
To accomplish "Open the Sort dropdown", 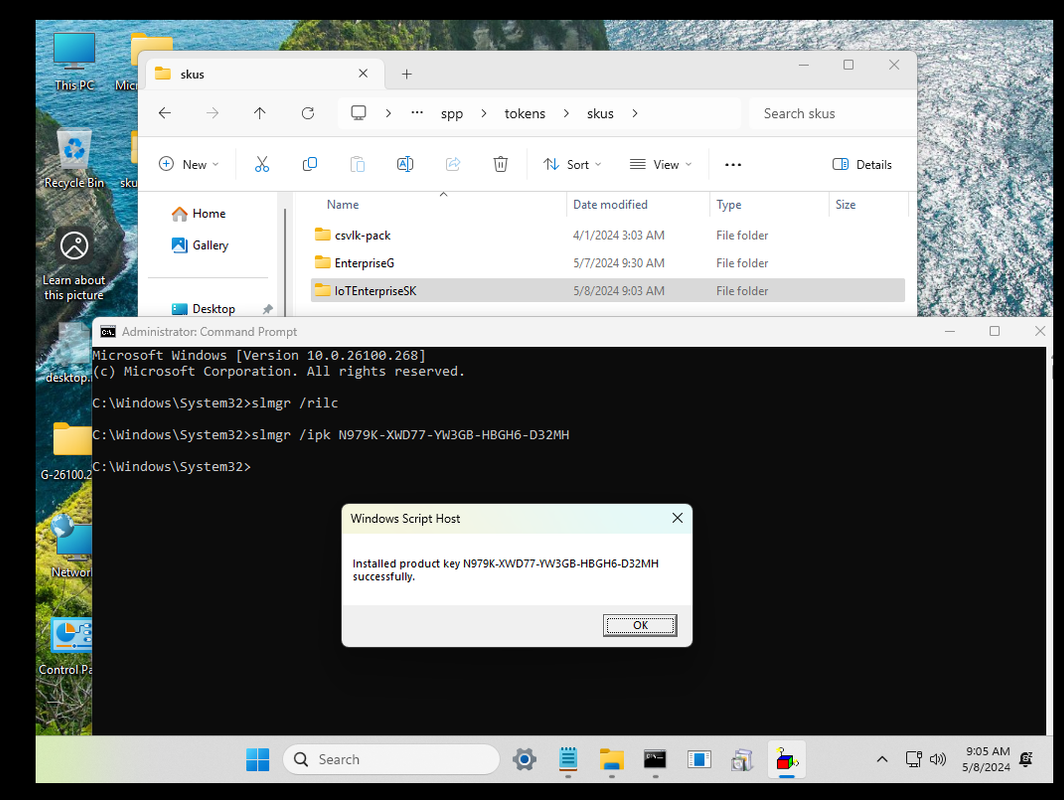I will (x=573, y=164).
